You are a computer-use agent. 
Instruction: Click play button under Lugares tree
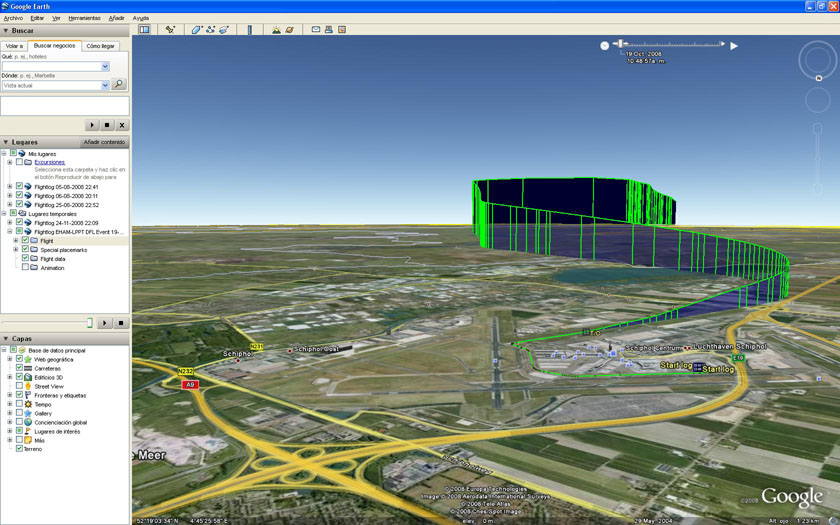[105, 323]
